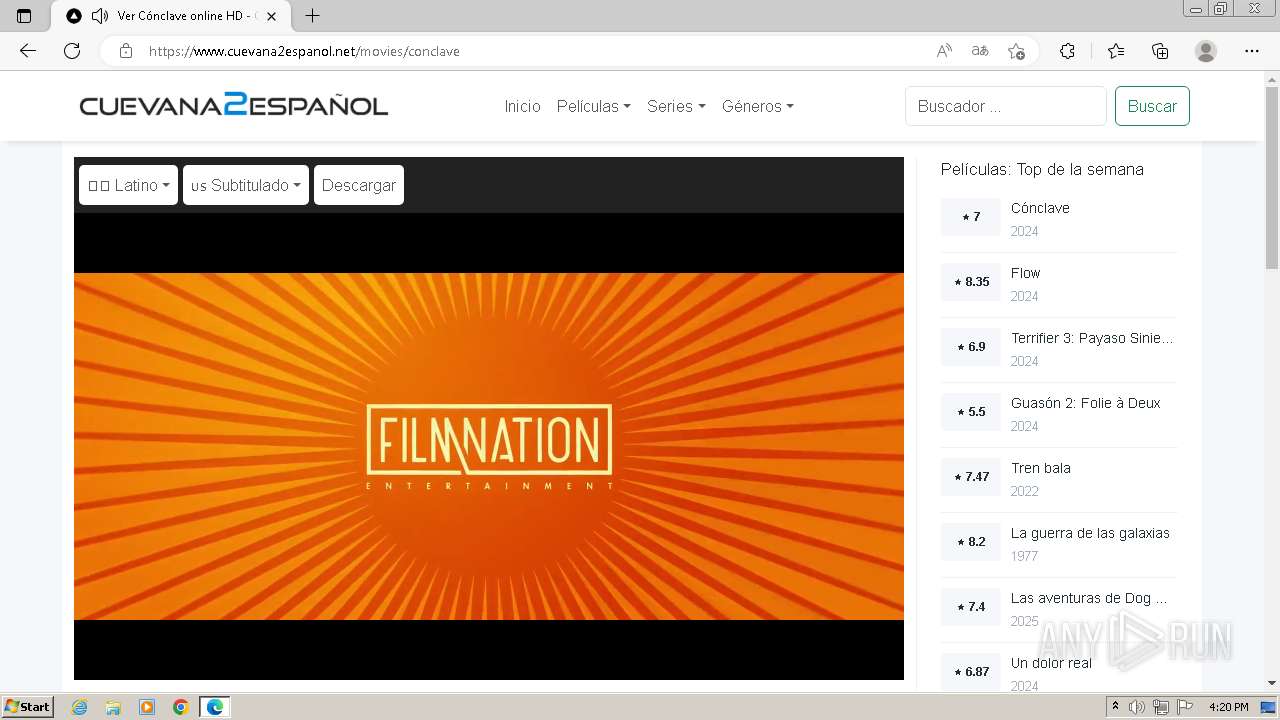The image size is (1280, 720).
Task: Click the Windows Start button
Action: pyautogui.click(x=27, y=707)
